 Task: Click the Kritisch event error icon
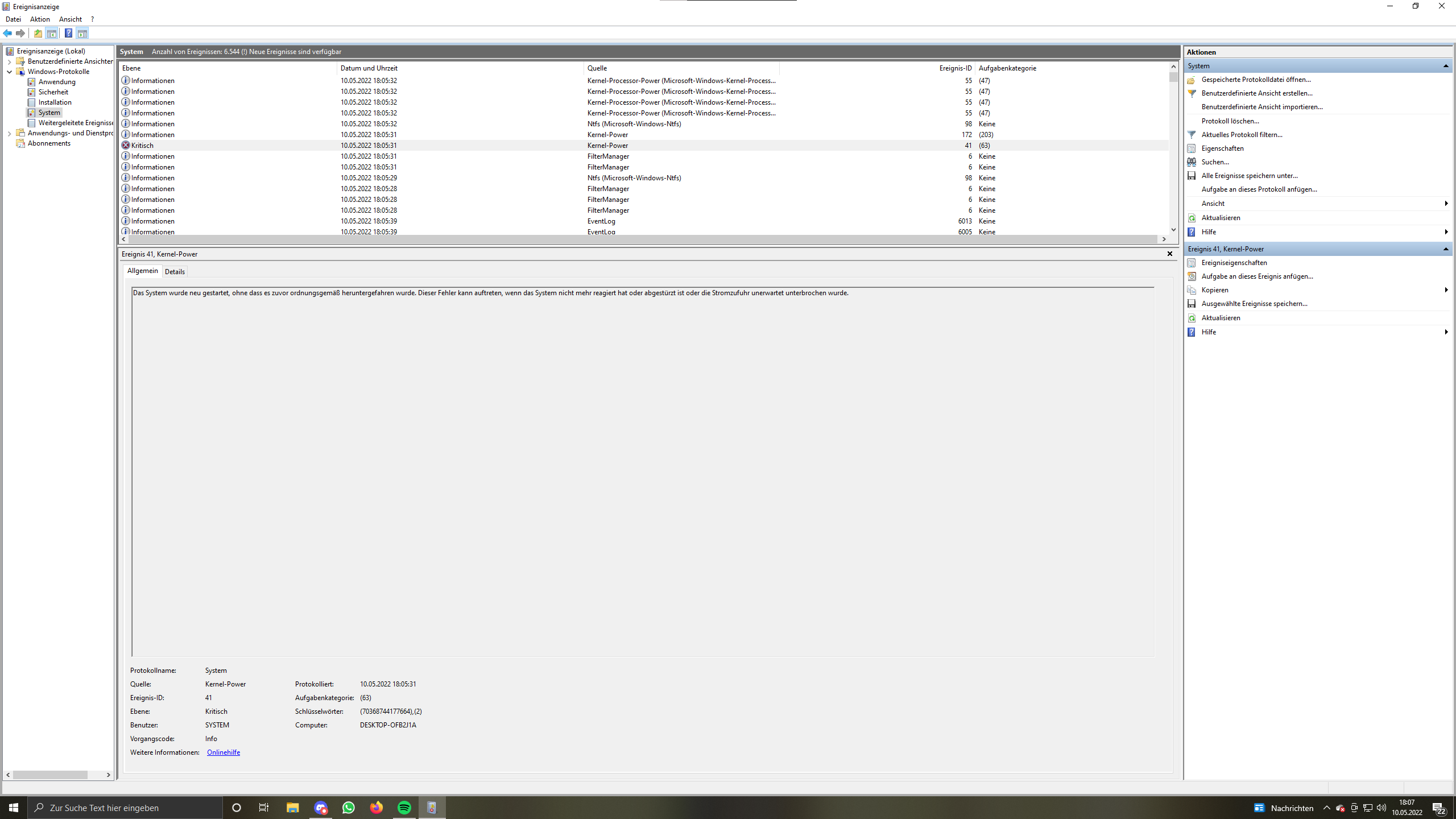point(126,146)
